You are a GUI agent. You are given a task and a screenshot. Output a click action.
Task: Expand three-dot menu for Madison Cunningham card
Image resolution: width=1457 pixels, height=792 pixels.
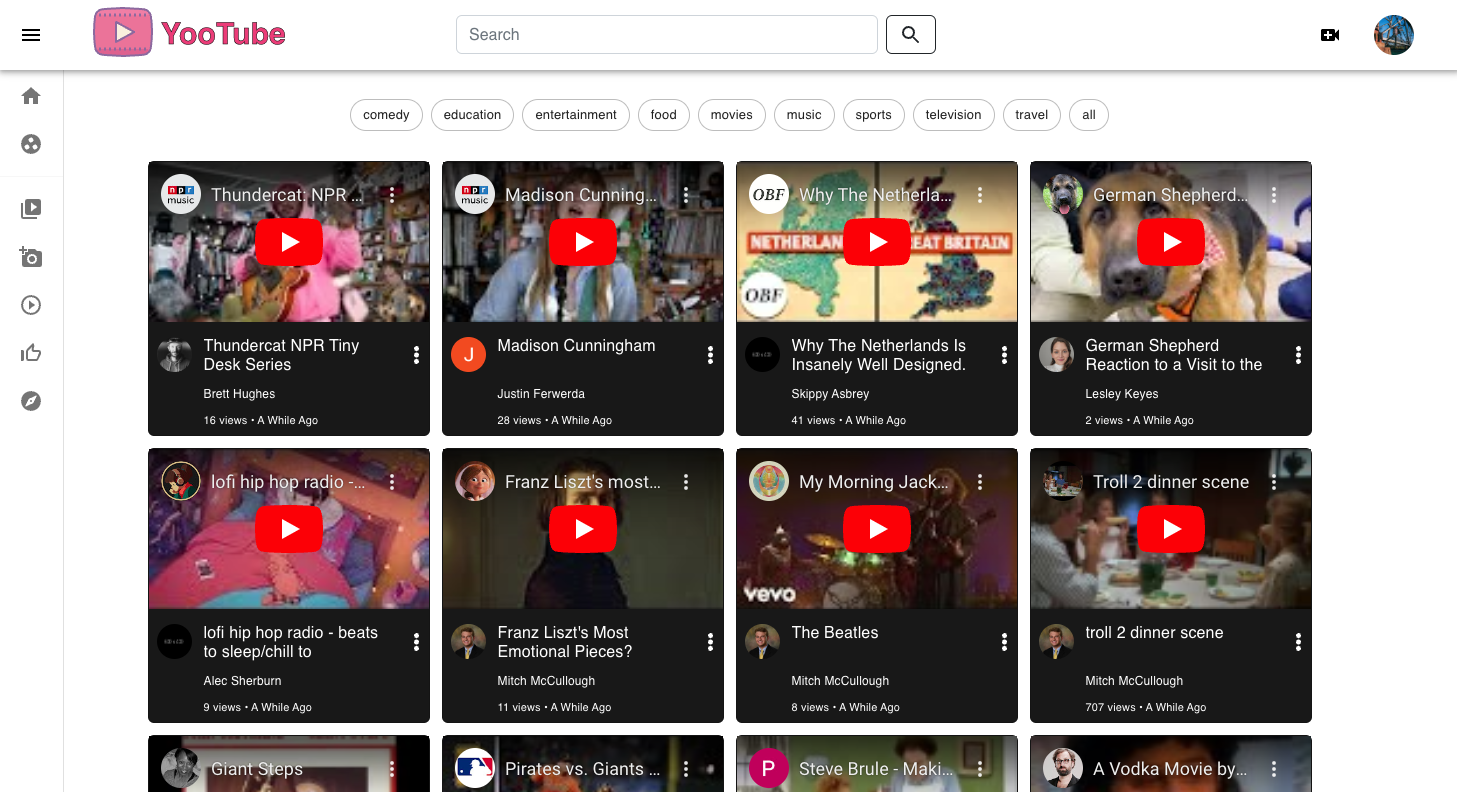coord(710,355)
